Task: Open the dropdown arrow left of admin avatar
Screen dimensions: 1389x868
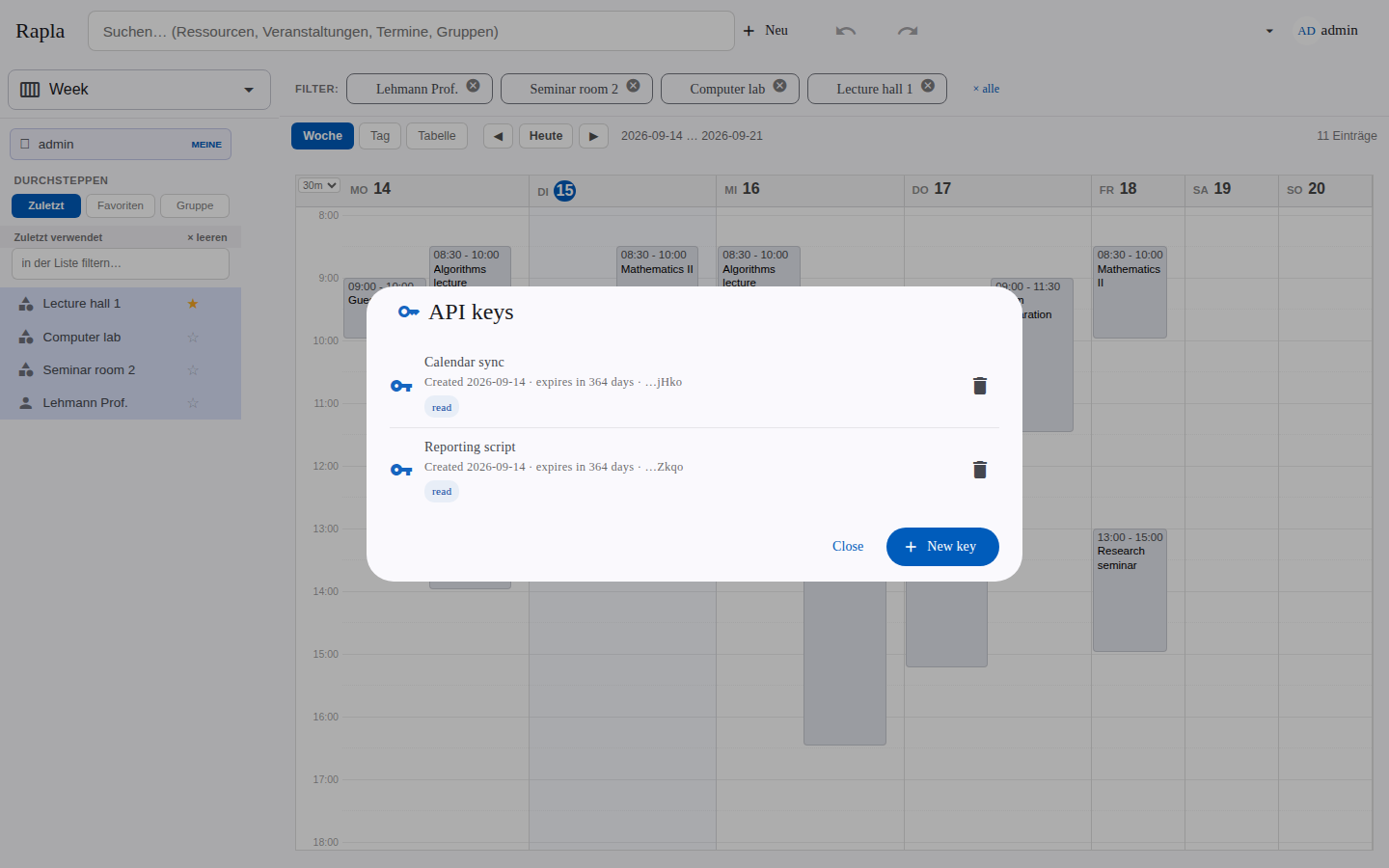Action: click(1269, 31)
